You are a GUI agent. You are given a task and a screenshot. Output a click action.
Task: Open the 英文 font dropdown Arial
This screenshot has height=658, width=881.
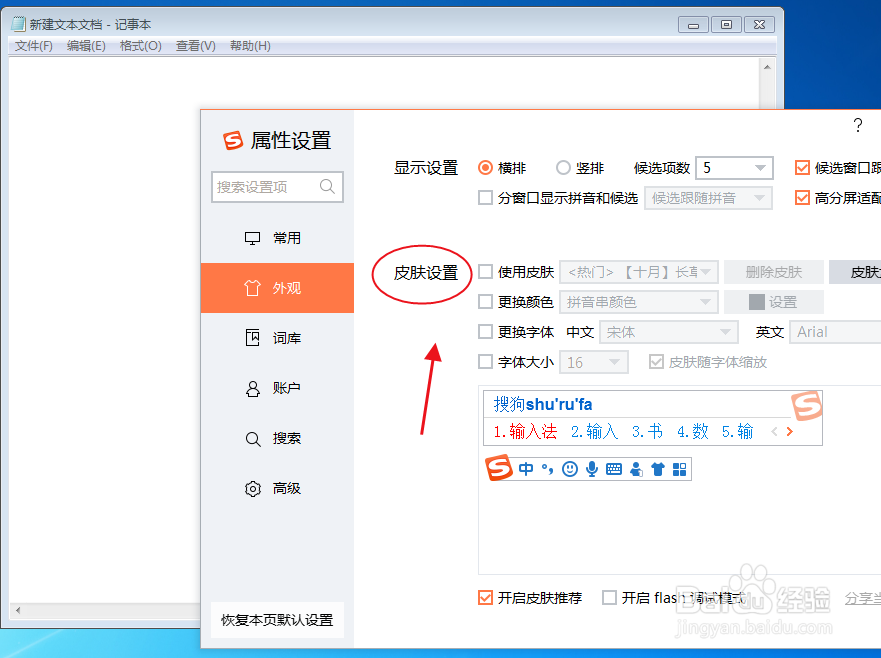[x=835, y=332]
